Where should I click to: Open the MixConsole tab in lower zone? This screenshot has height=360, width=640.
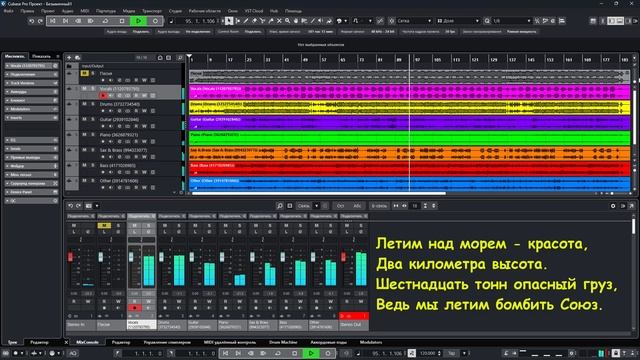click(87, 342)
